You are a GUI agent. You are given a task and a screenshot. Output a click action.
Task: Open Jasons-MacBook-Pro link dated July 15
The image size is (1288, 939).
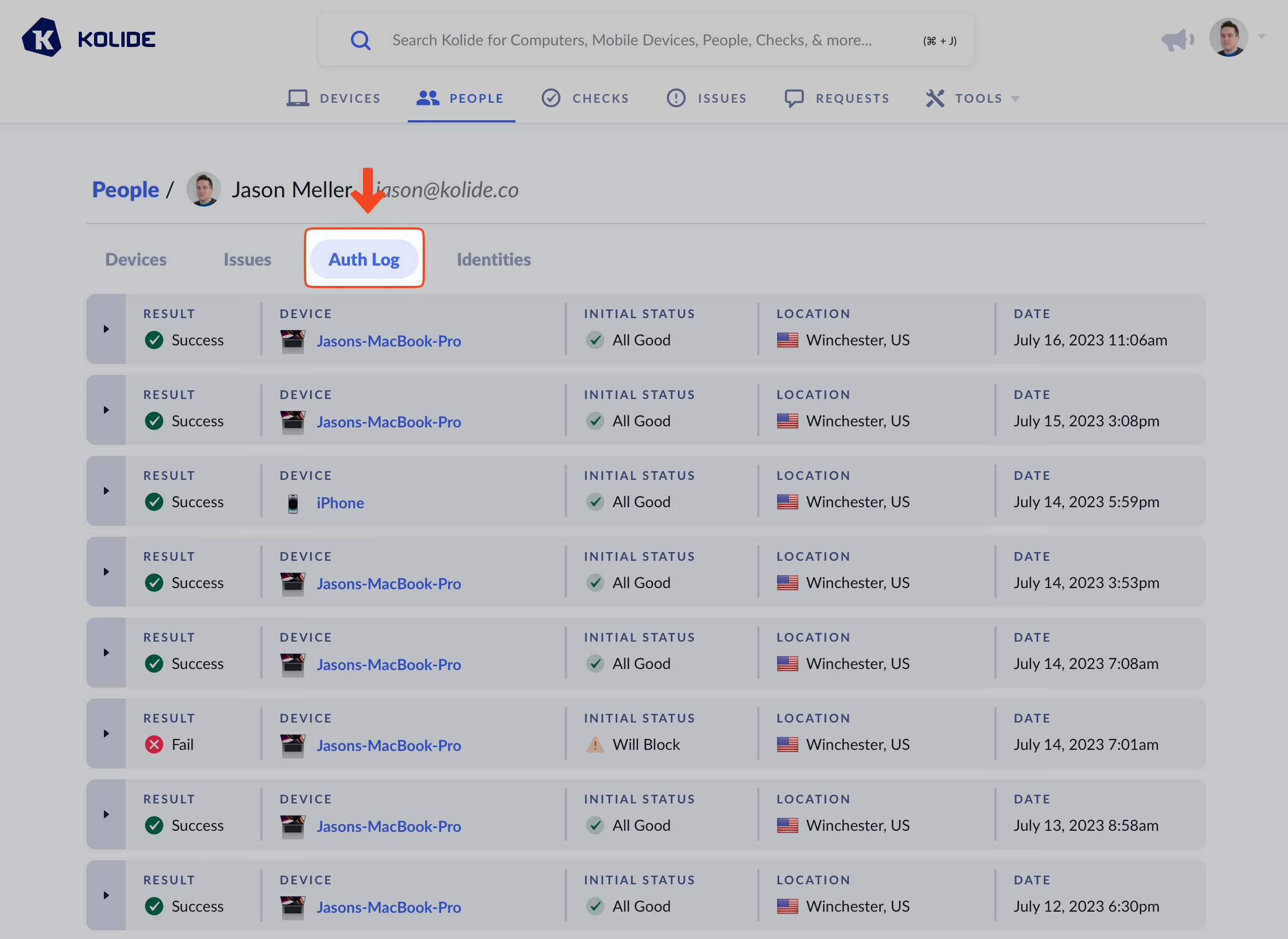pos(388,422)
